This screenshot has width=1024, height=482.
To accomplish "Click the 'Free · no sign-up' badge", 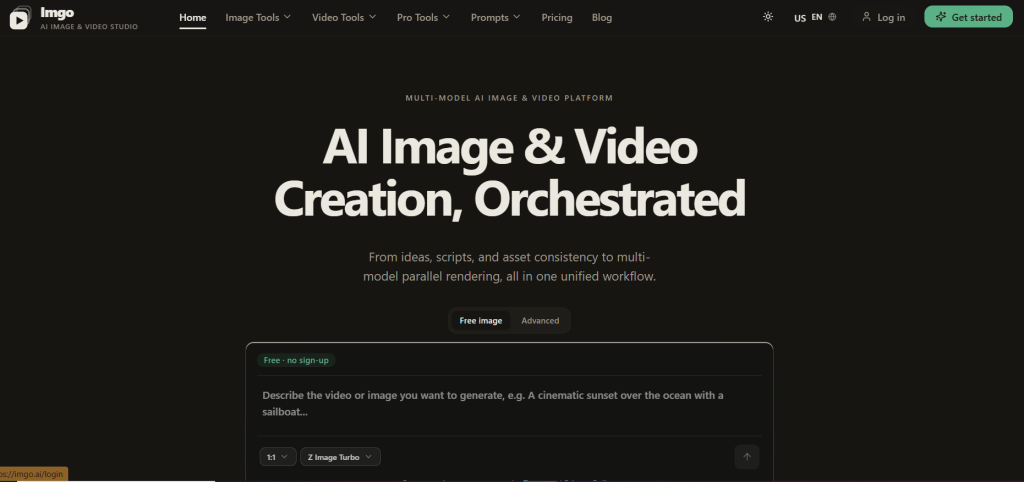I will 296,361.
